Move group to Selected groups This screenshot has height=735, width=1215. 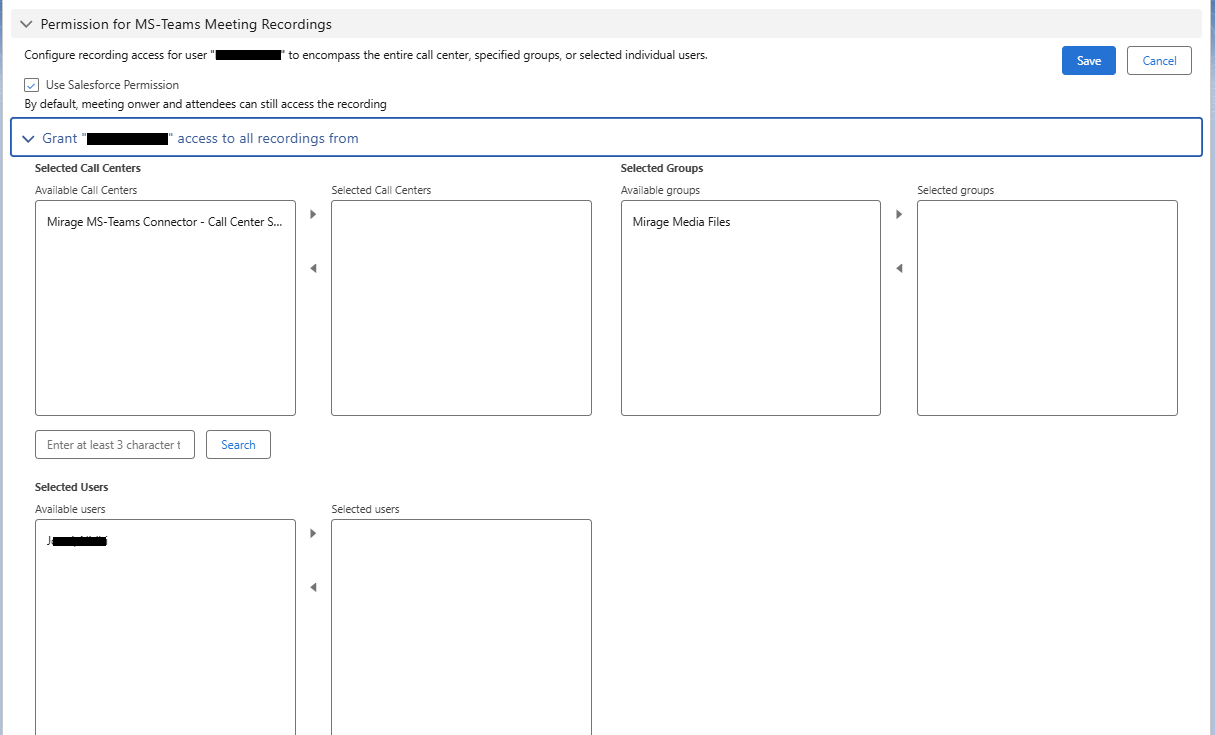pyautogui.click(x=899, y=214)
